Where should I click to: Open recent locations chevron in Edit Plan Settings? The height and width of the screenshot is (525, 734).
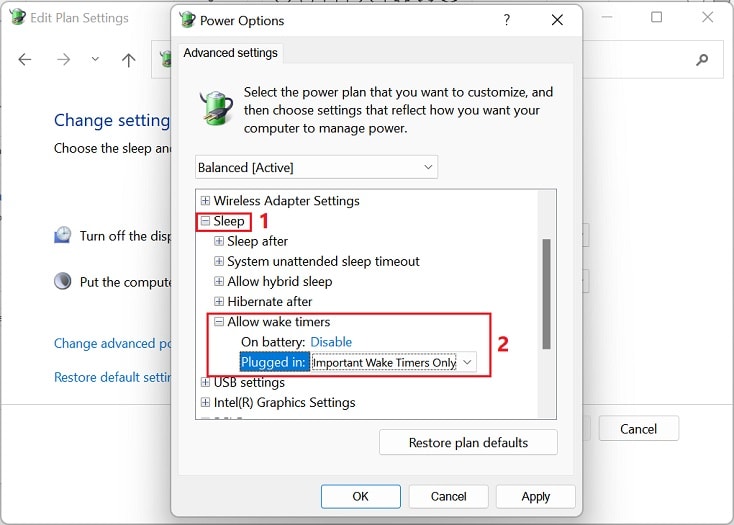[95, 59]
